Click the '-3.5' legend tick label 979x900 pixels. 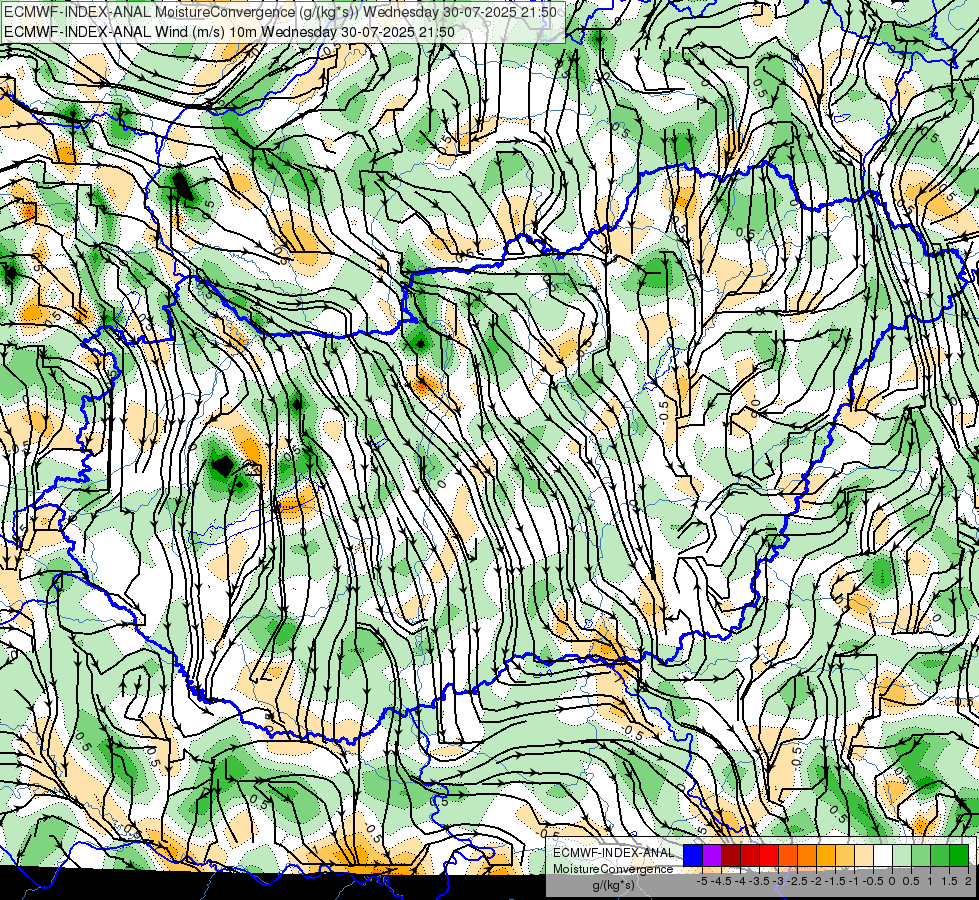pos(760,881)
